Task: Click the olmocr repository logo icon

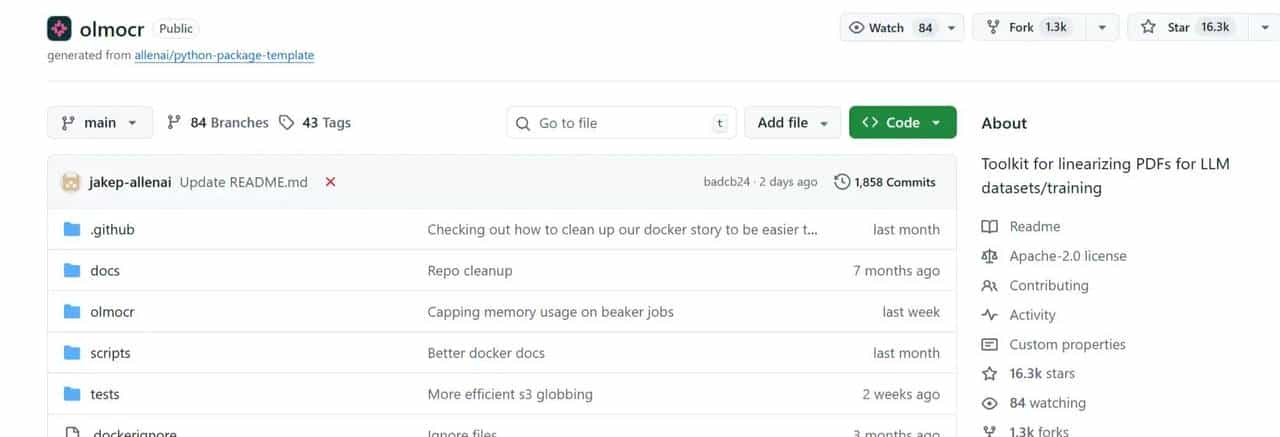Action: click(x=59, y=28)
